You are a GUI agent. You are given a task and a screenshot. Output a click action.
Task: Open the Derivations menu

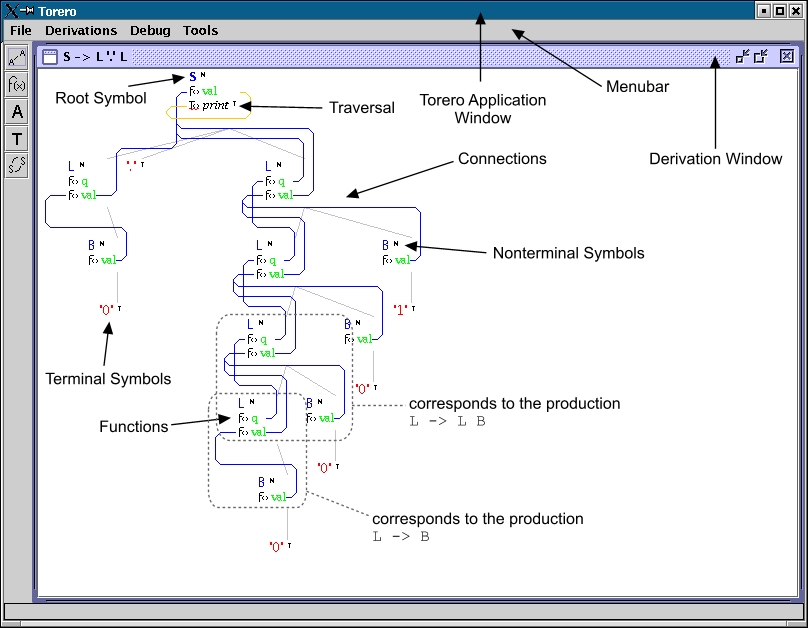click(x=81, y=30)
